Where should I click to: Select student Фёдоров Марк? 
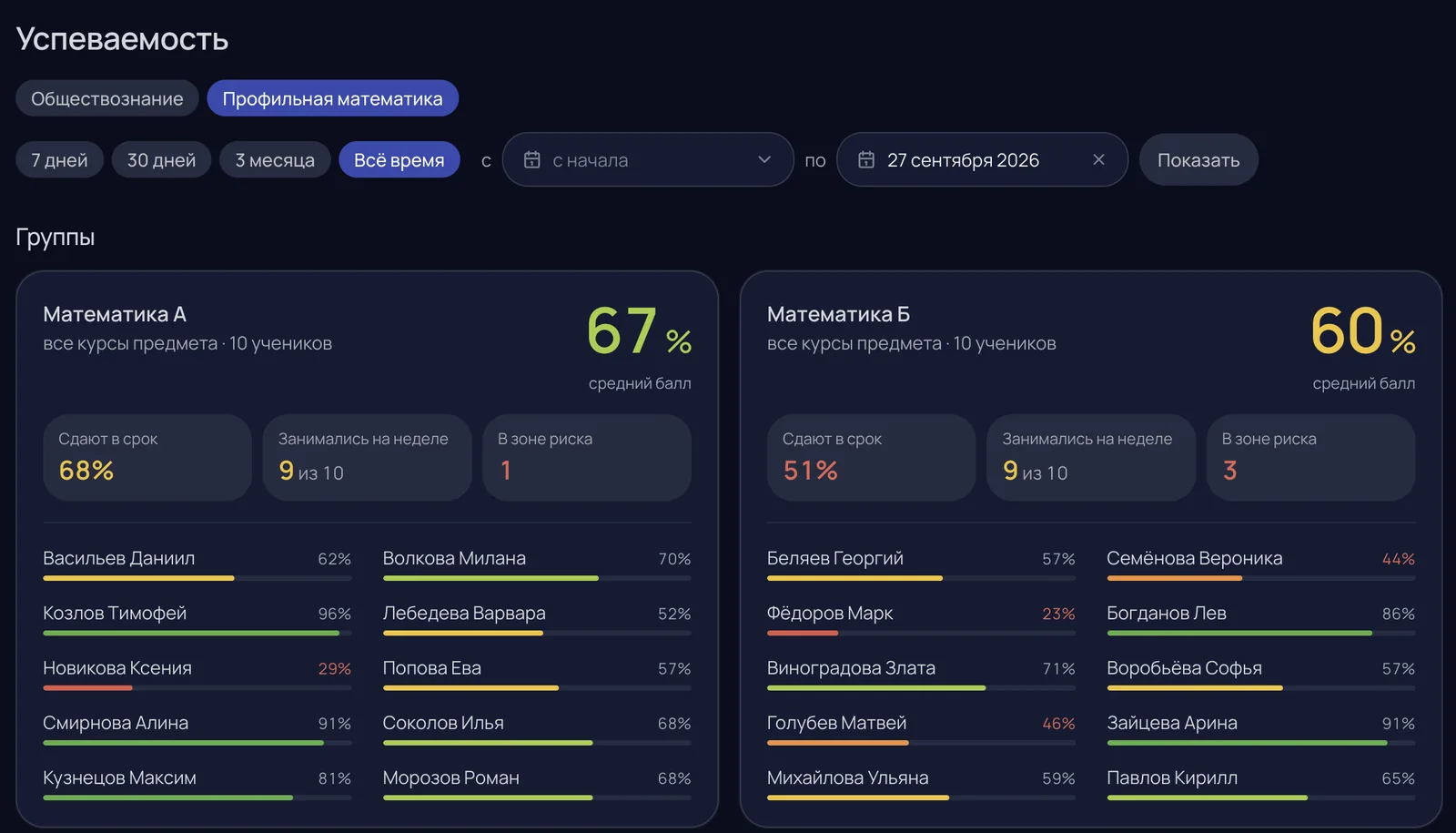(x=921, y=619)
